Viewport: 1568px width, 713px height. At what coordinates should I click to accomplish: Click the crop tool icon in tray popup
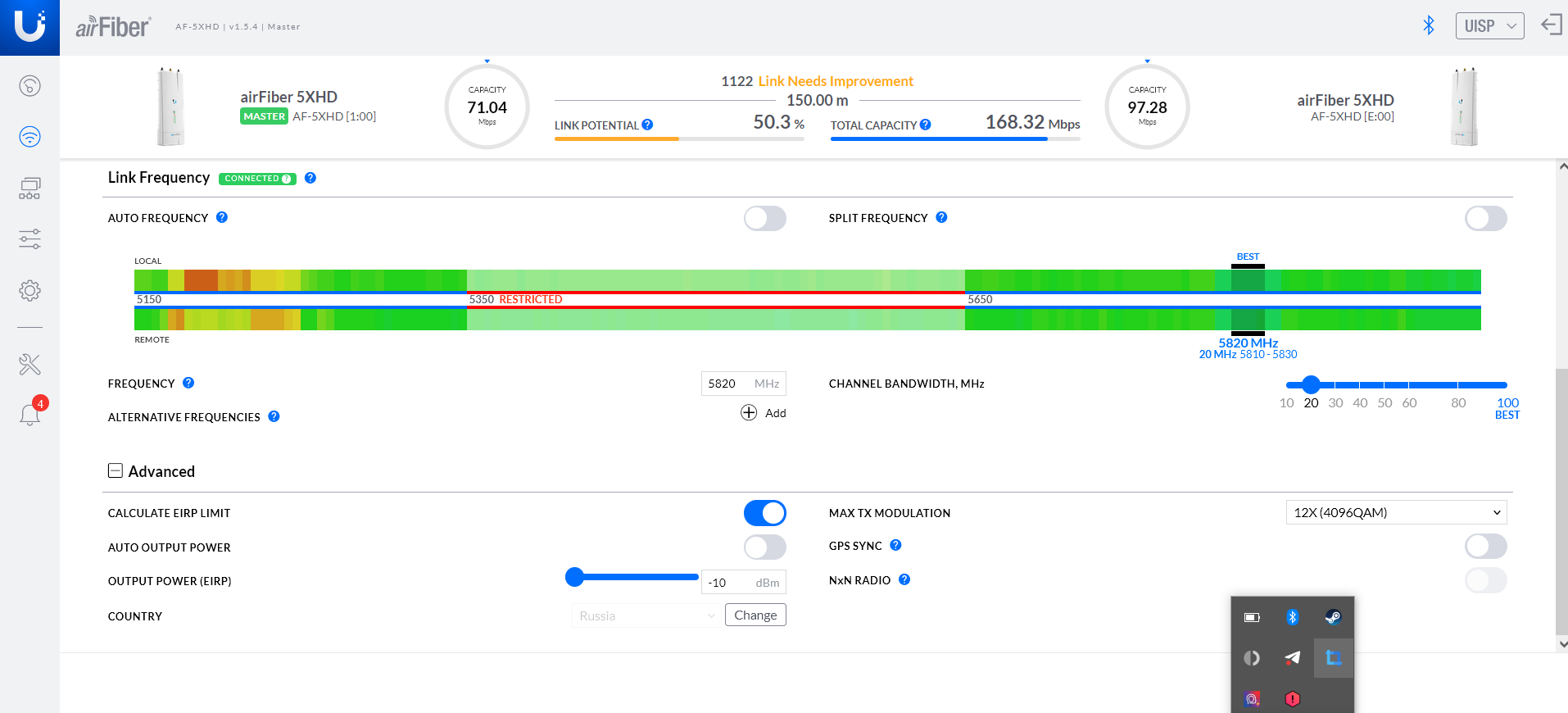pyautogui.click(x=1334, y=657)
